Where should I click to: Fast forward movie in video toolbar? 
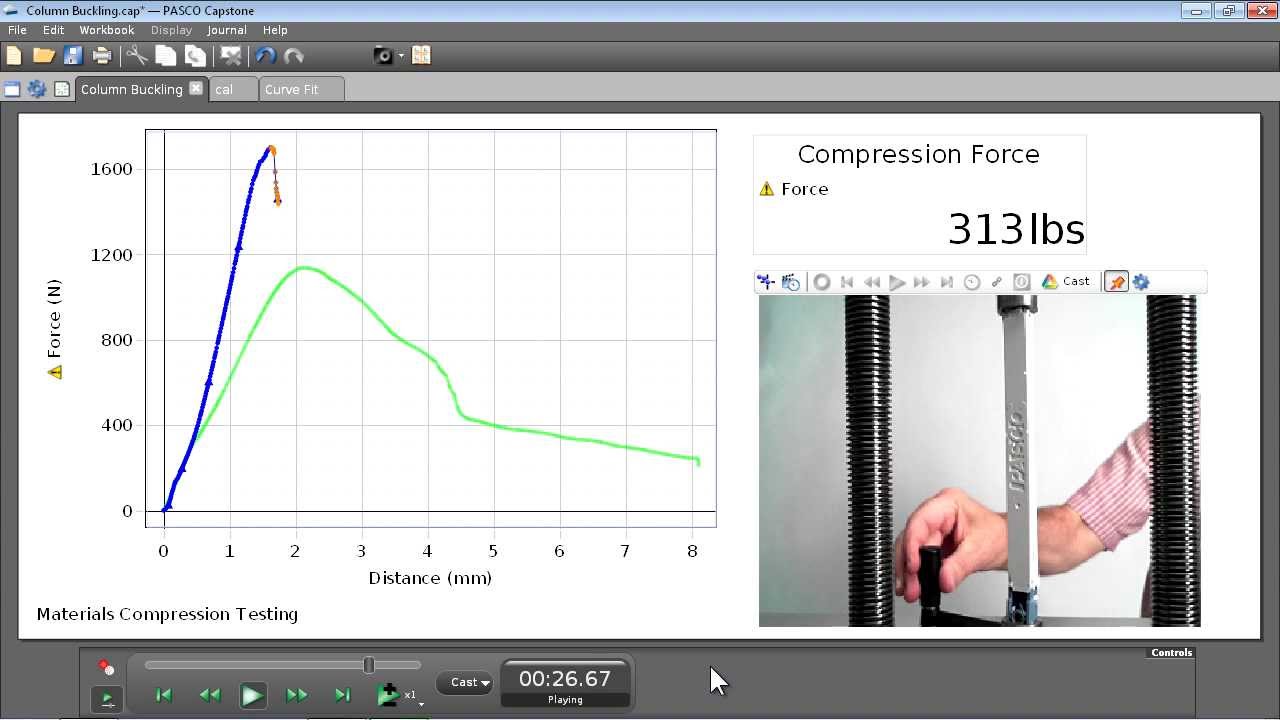[922, 282]
